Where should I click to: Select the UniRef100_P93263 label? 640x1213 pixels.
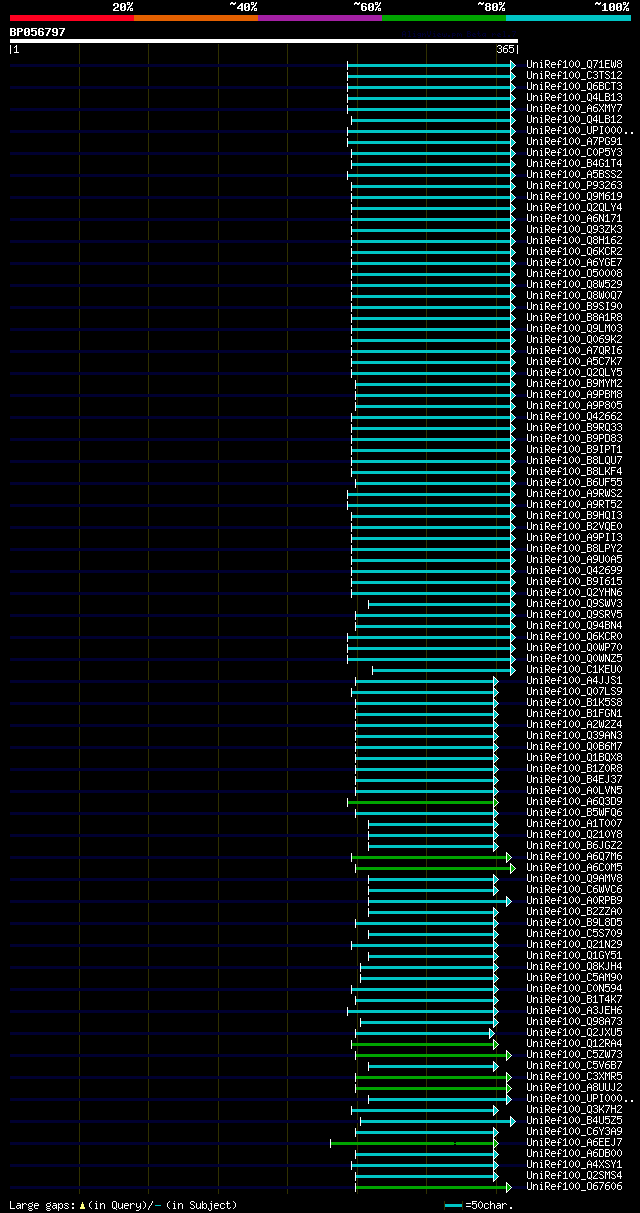[574, 185]
